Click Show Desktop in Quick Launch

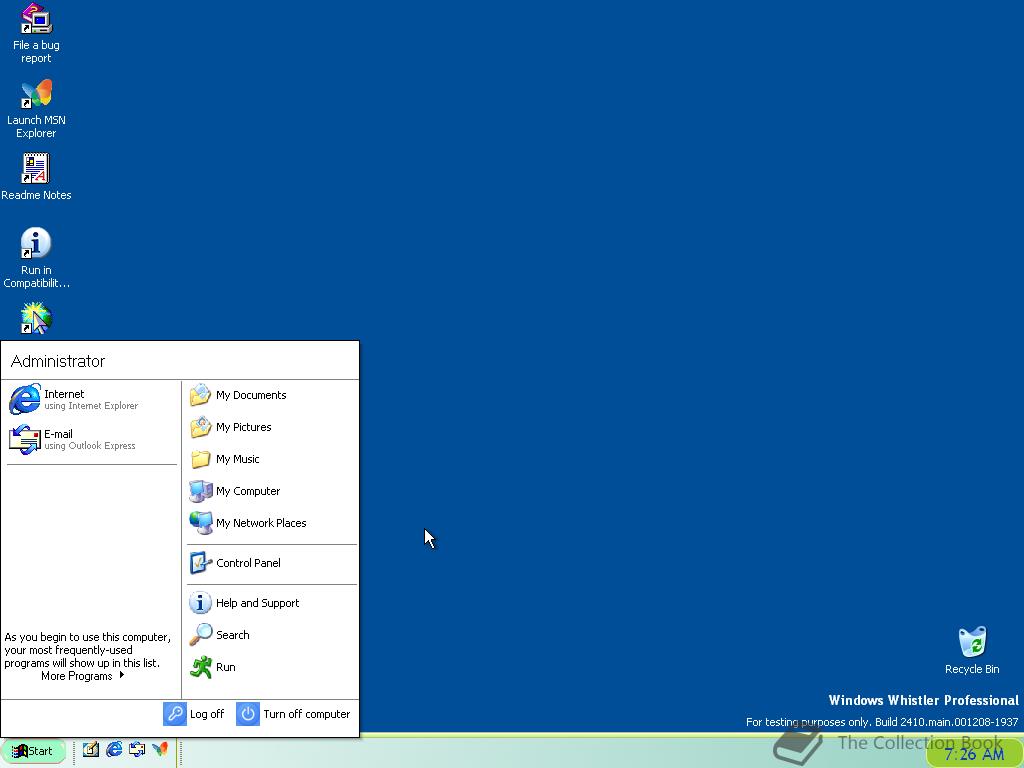[x=91, y=750]
